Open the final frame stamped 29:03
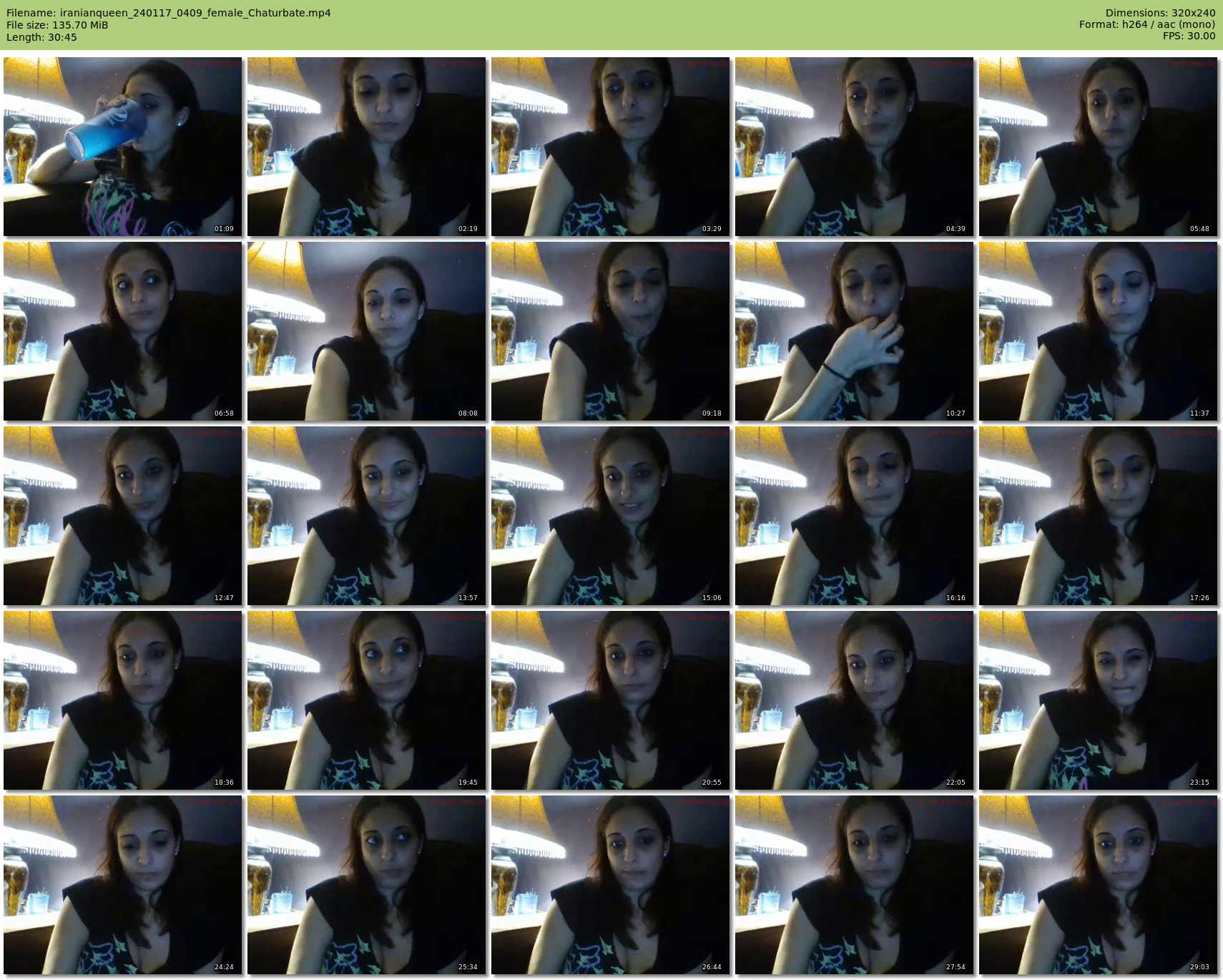Viewport: 1223px width, 980px height. click(1099, 885)
